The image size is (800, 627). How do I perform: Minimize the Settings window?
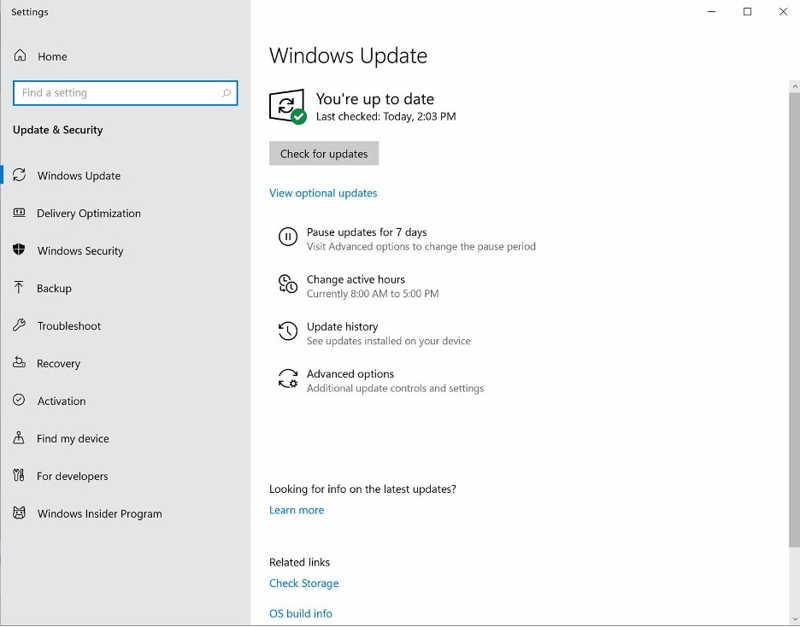pyautogui.click(x=712, y=11)
